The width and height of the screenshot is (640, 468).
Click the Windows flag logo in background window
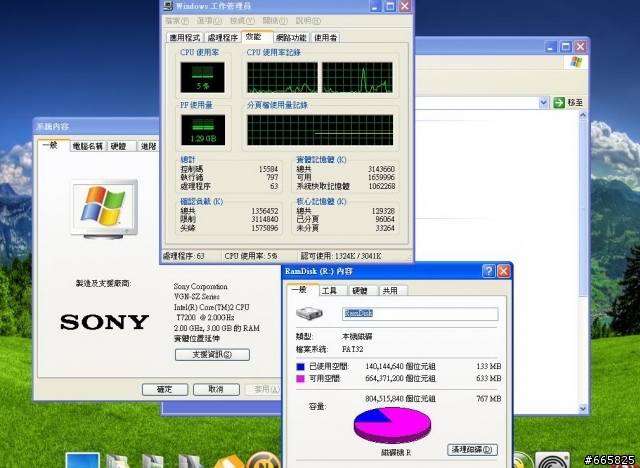click(576, 62)
